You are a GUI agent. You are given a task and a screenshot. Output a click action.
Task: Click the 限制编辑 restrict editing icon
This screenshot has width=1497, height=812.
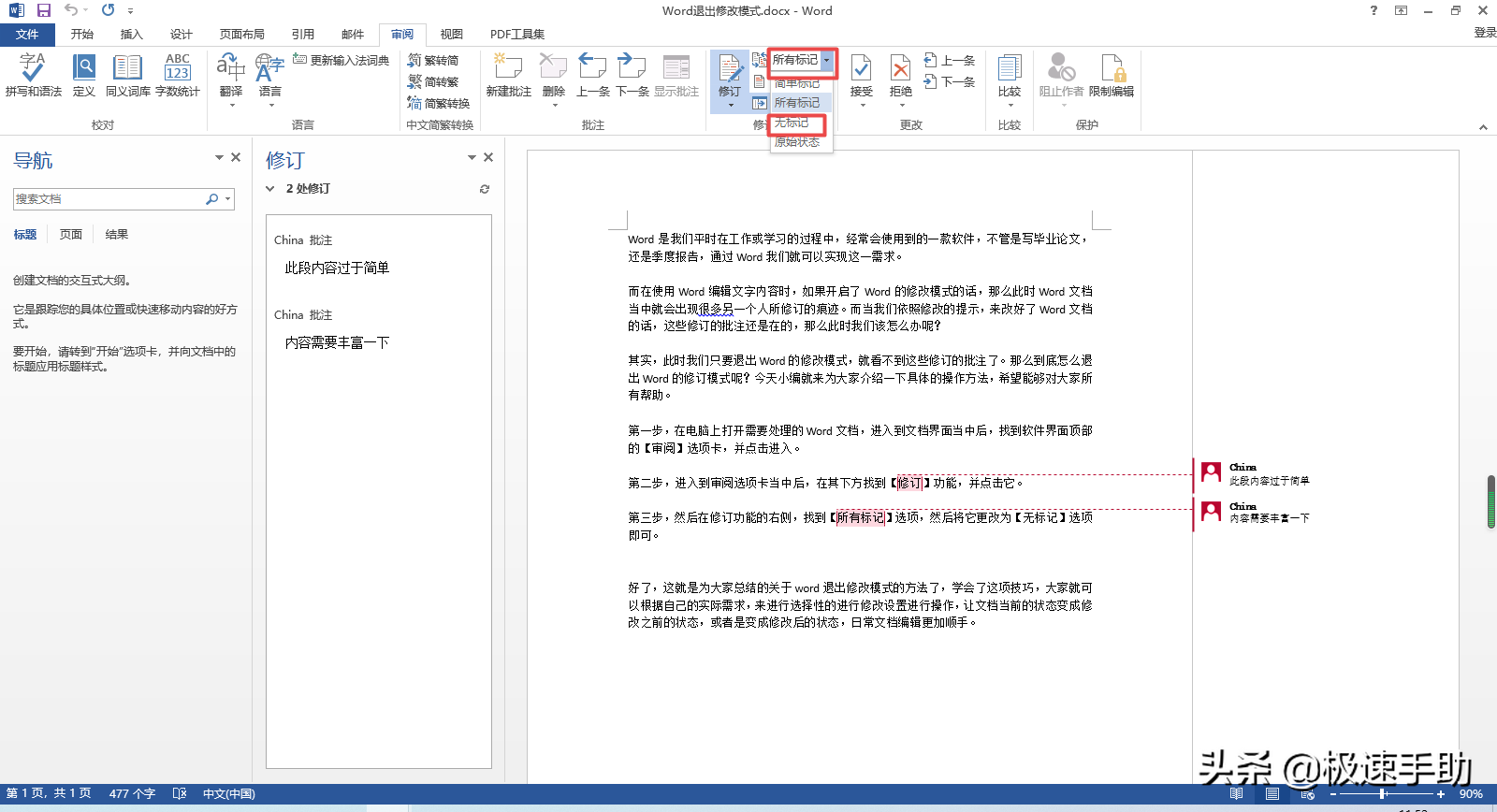1112,76
